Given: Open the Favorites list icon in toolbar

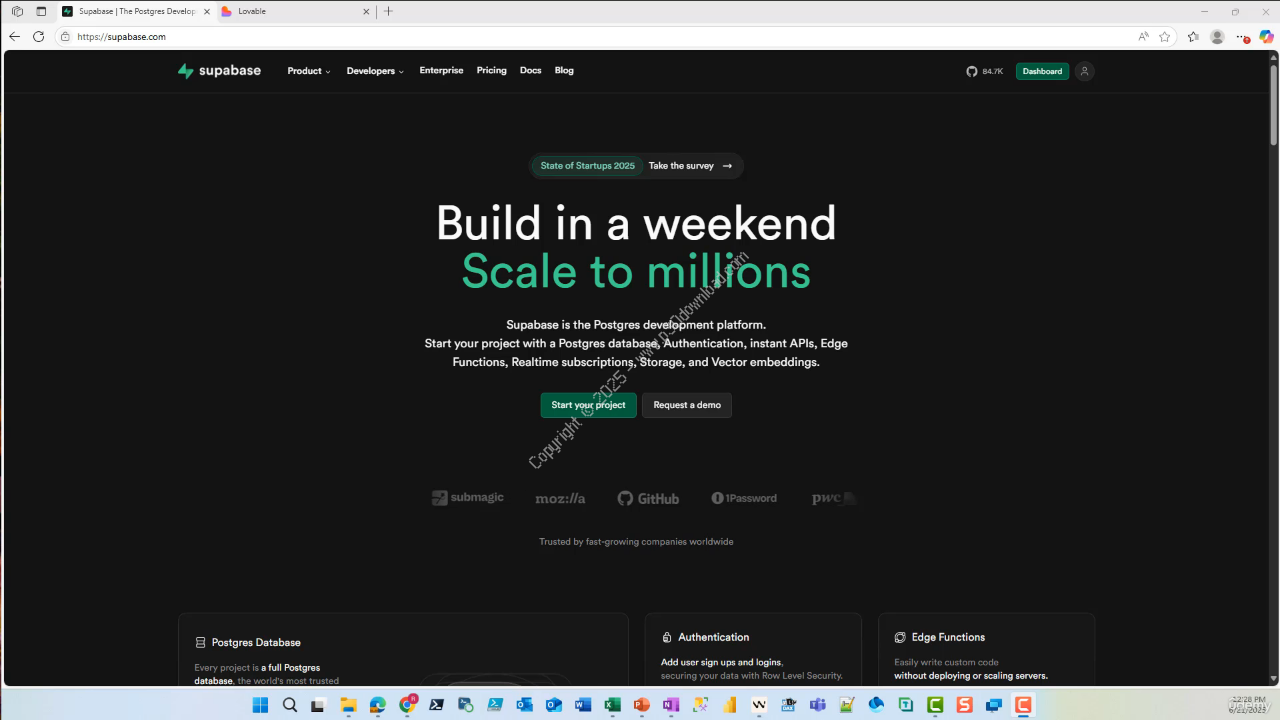Looking at the screenshot, I should [x=1193, y=36].
